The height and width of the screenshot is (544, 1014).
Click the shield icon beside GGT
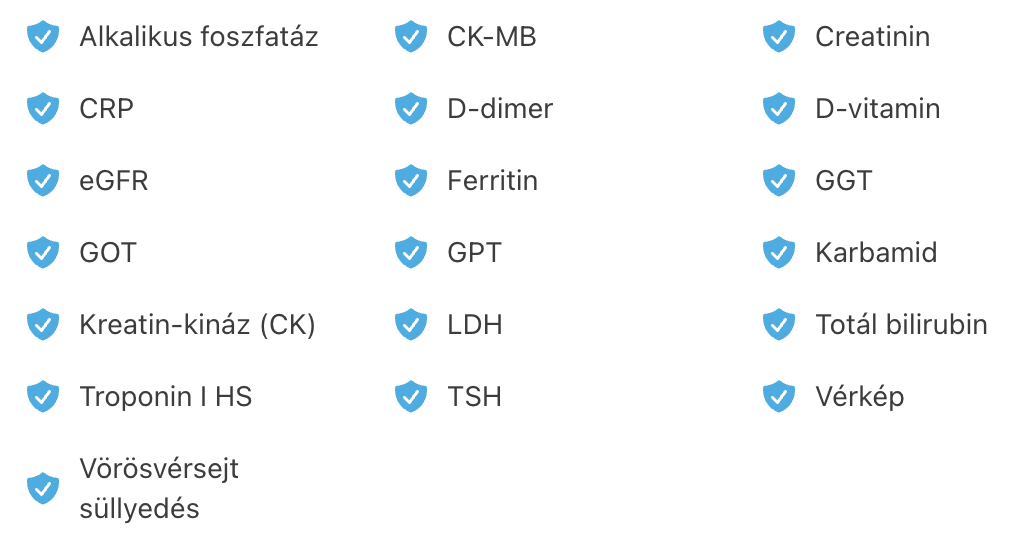pyautogui.click(x=779, y=180)
